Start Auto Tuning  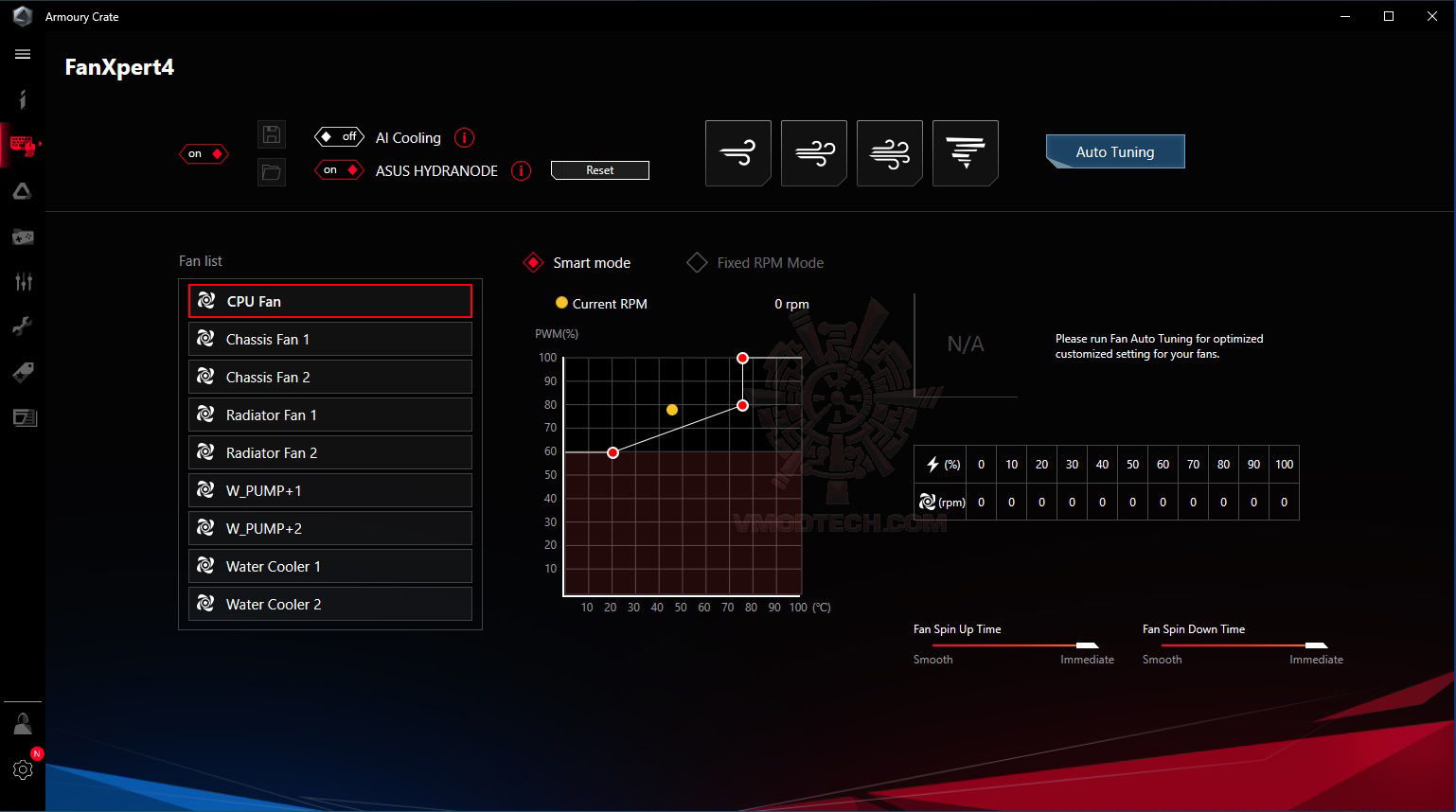pyautogui.click(x=1115, y=151)
